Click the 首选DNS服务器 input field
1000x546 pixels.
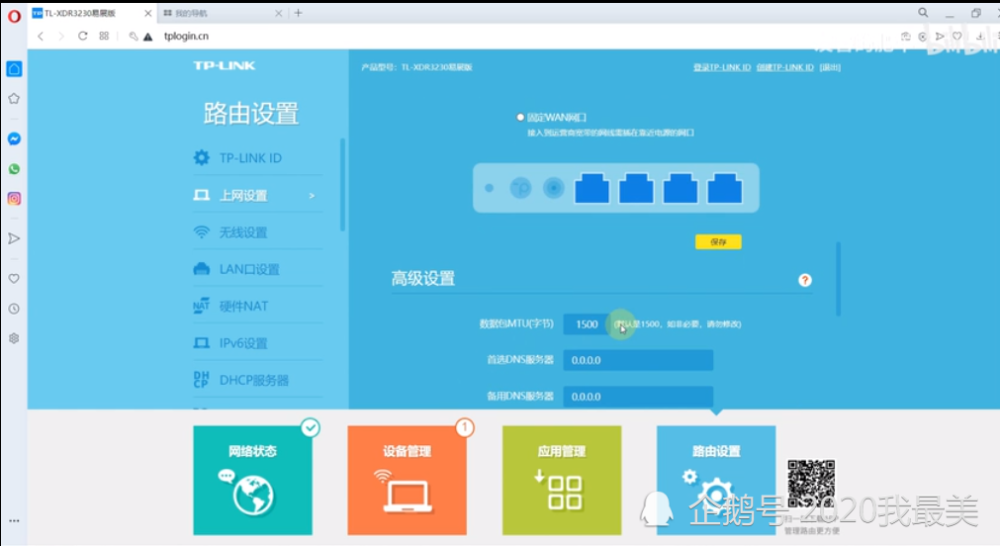pos(638,360)
